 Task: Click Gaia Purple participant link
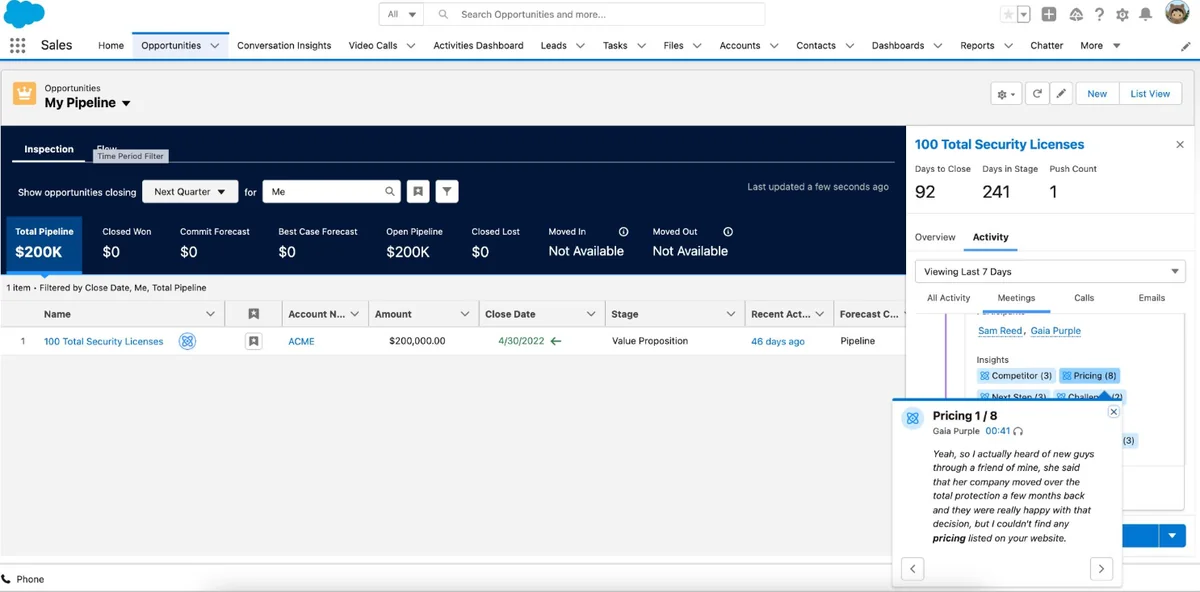click(1055, 331)
